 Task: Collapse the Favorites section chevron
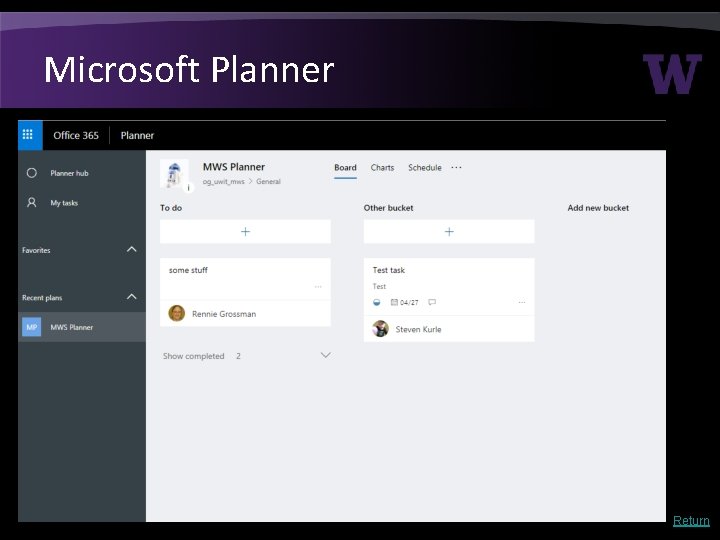click(x=131, y=249)
